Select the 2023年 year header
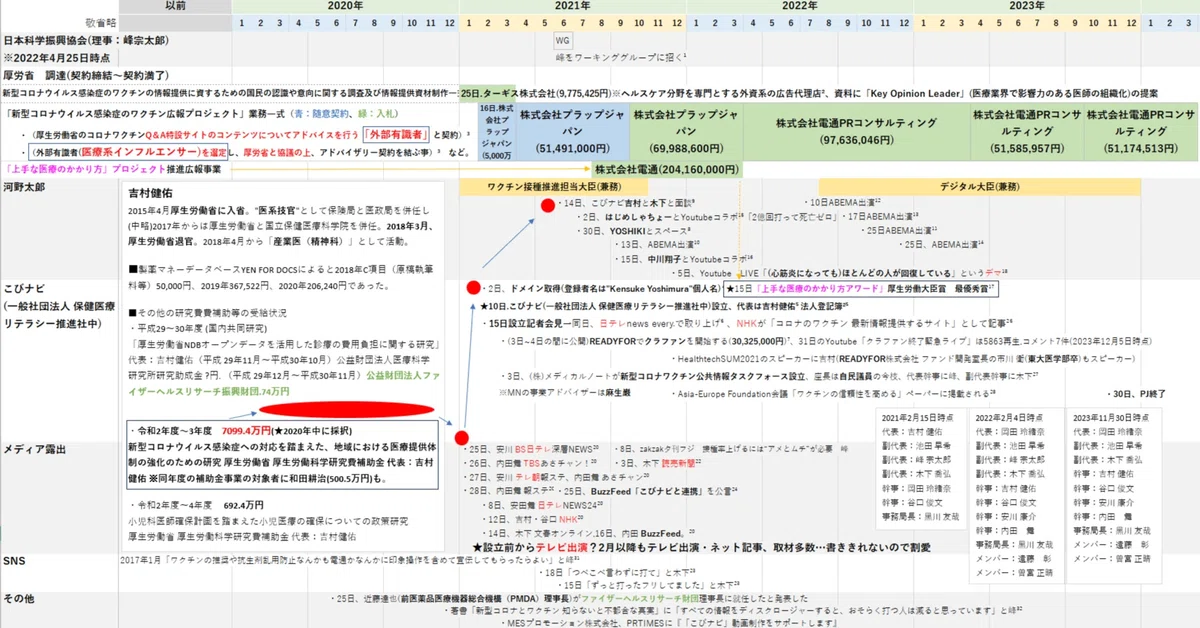Screen dimensions: 1200x628 [x=1026, y=6]
